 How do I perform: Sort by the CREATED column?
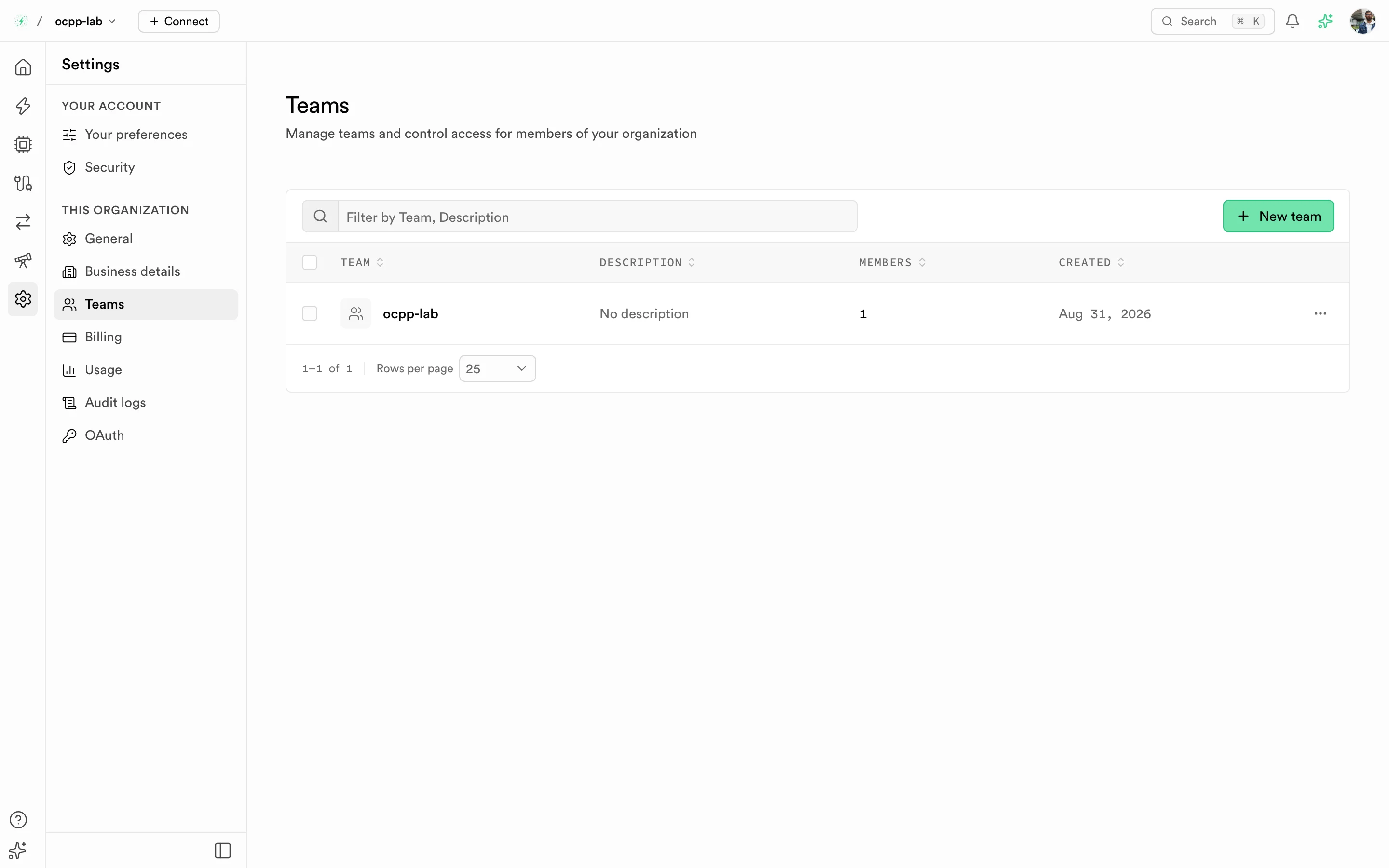[x=1091, y=262]
